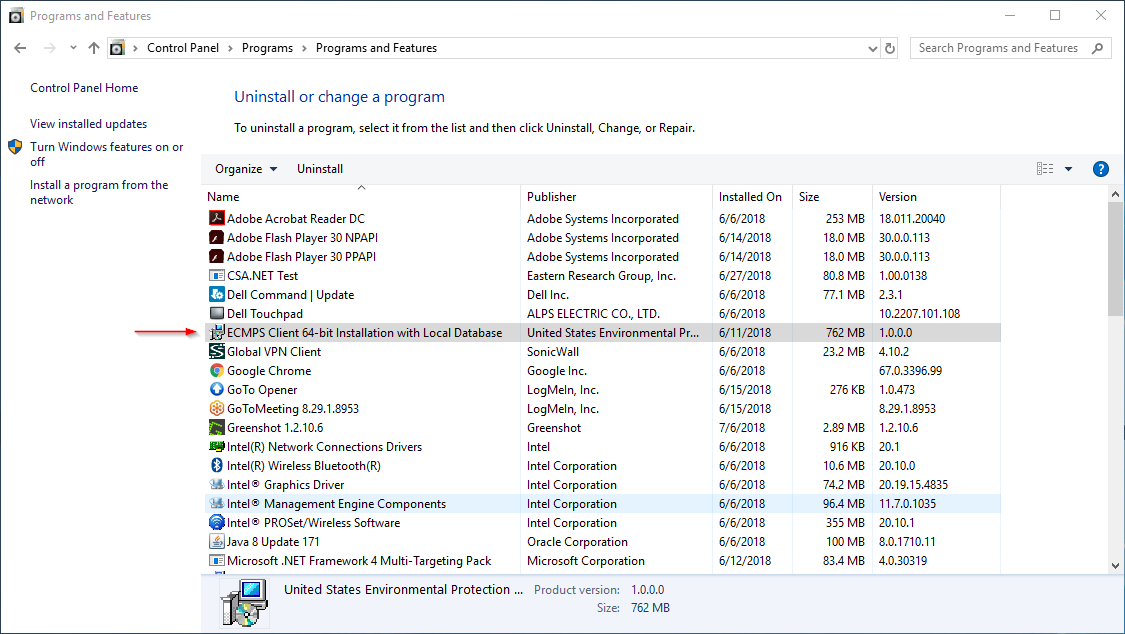Click the Microsoft .NET Framework 4 icon

(217, 560)
